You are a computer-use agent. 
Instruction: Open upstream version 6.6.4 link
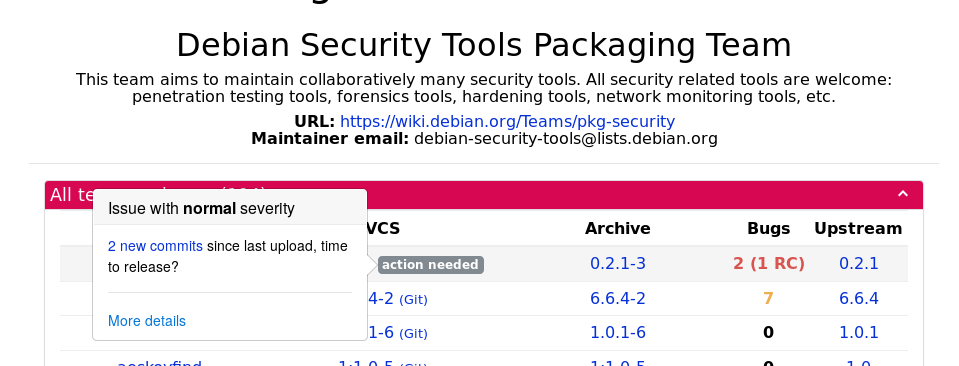coord(859,299)
